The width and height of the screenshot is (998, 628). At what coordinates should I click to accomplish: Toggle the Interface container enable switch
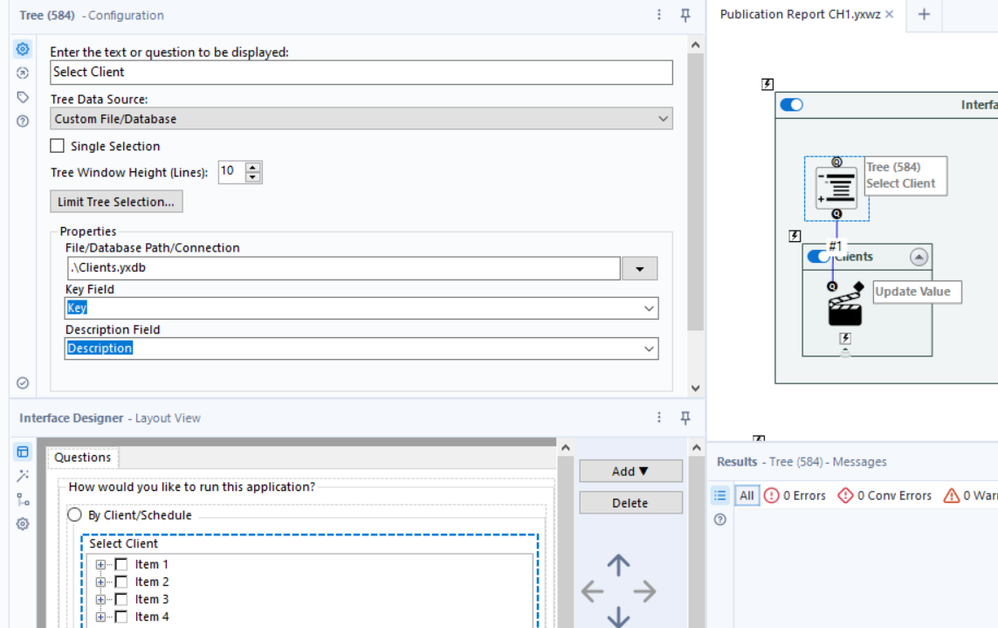point(792,104)
